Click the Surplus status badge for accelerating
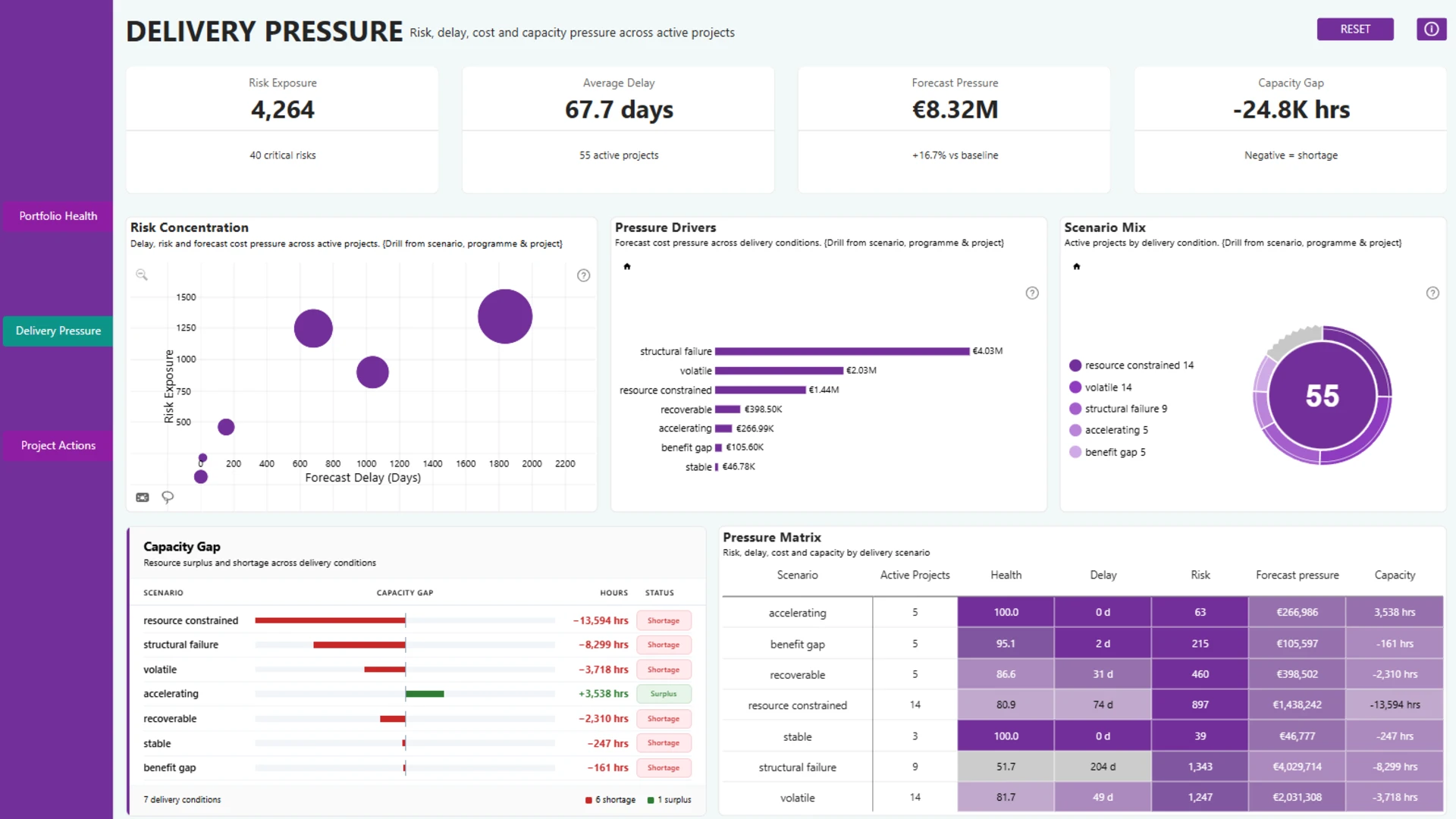The image size is (1456, 819). point(664,694)
